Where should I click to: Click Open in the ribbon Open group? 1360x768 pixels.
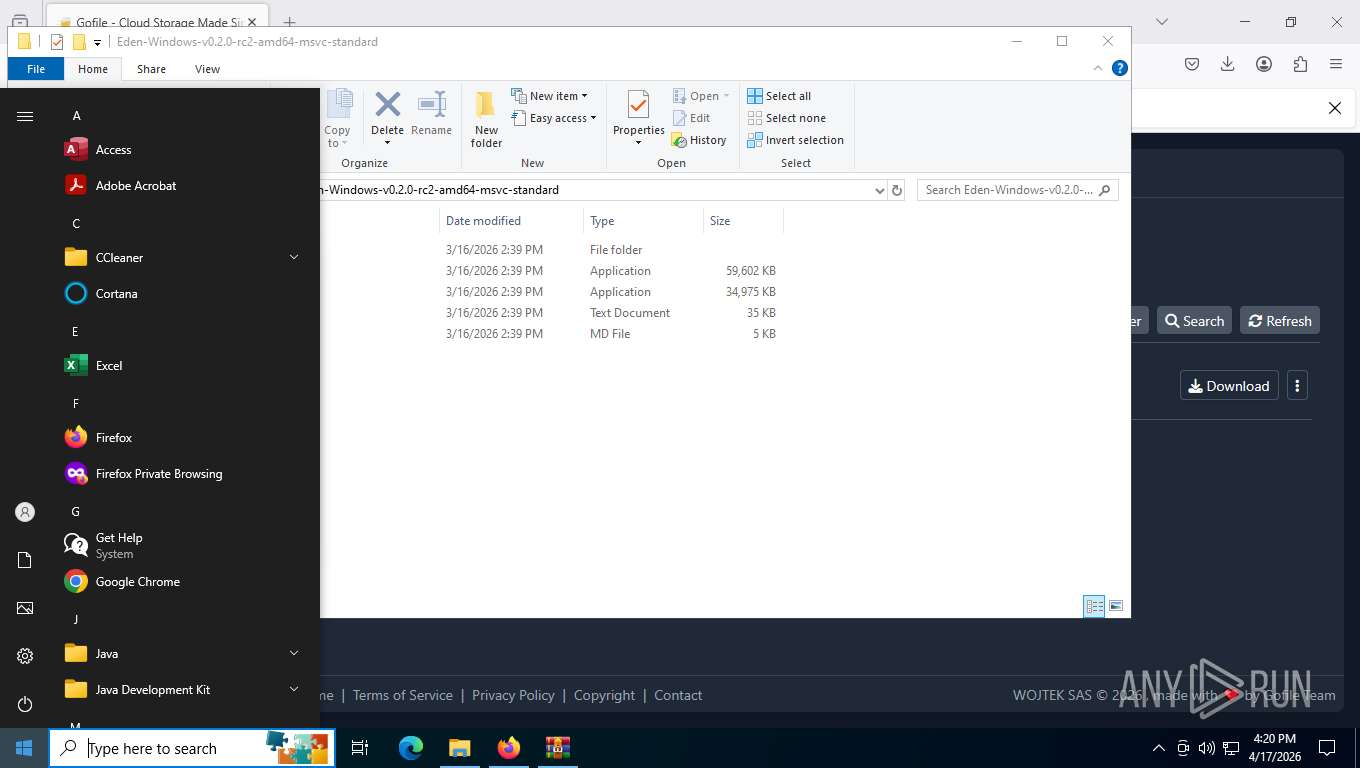(x=700, y=96)
